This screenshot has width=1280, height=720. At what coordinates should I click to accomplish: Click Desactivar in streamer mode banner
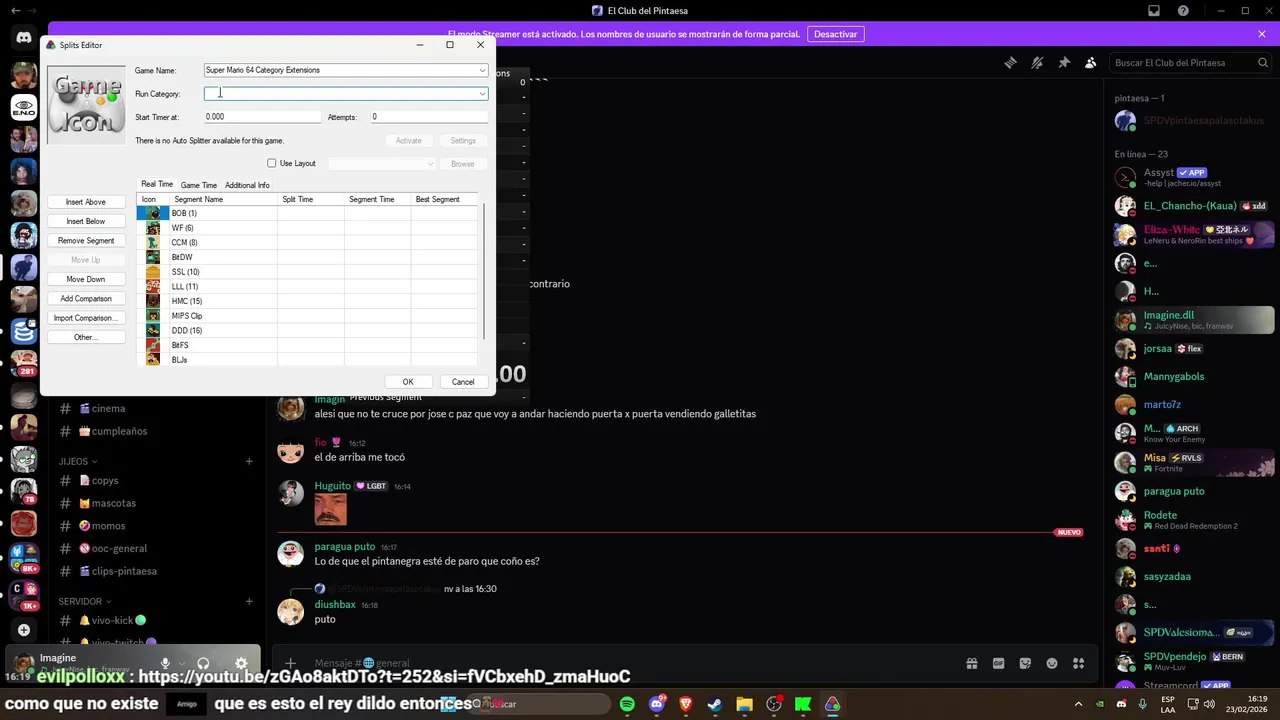point(835,34)
